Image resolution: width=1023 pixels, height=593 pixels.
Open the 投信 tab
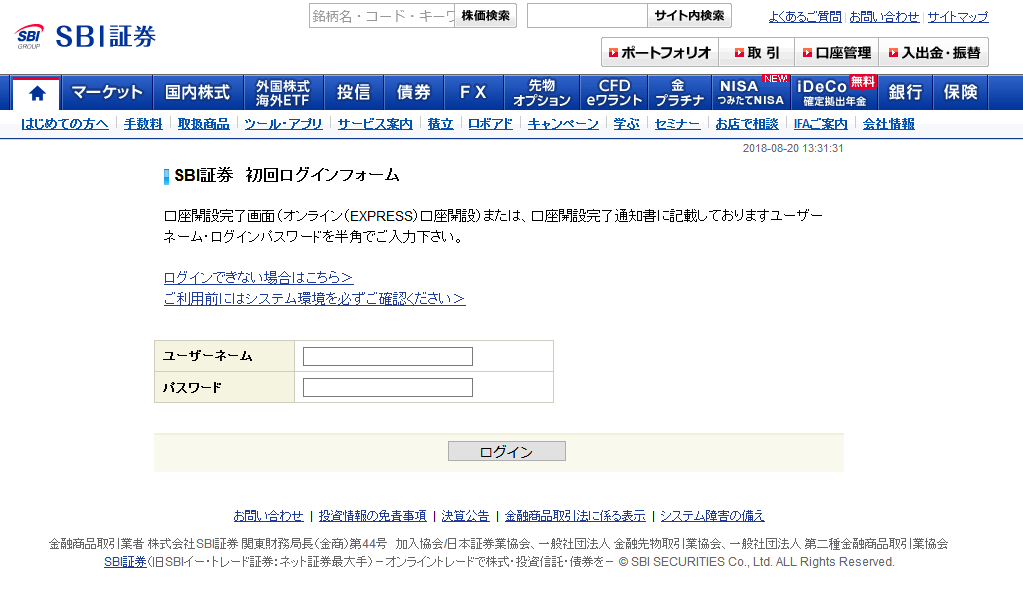click(x=353, y=93)
